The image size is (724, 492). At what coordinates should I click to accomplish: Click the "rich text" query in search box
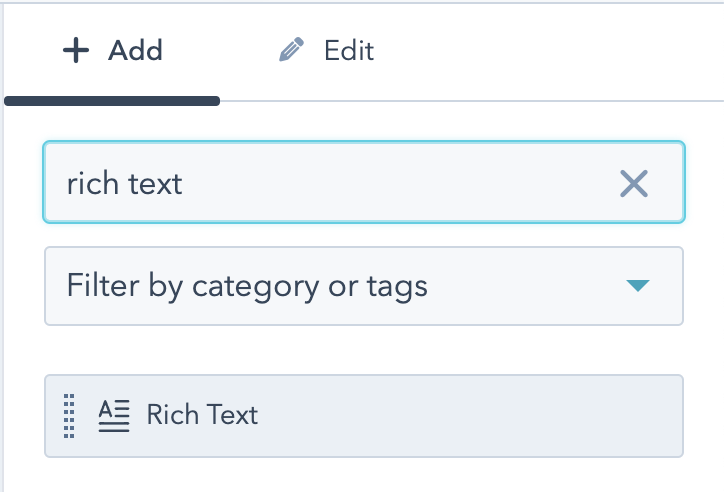click(x=124, y=183)
